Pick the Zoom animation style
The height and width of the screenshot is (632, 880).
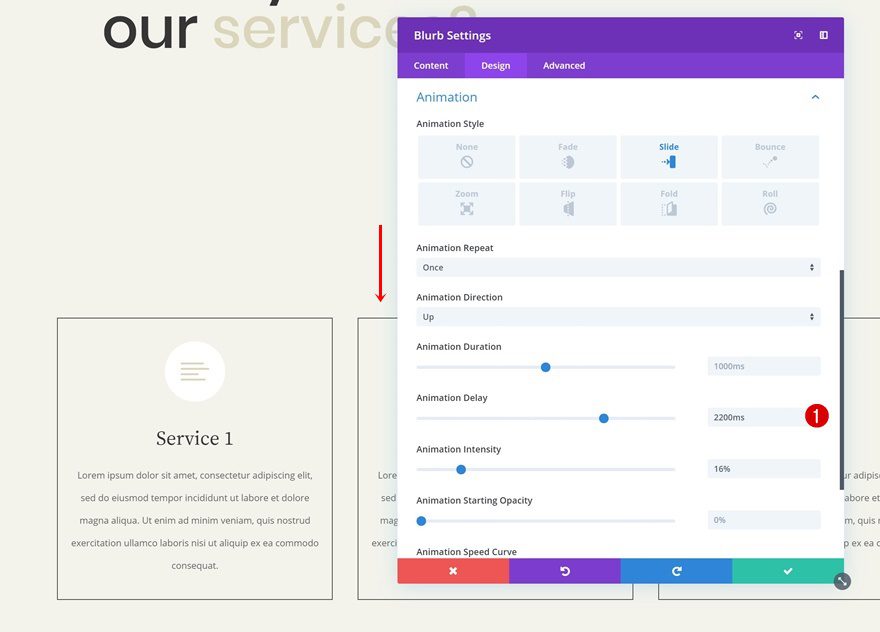click(466, 204)
